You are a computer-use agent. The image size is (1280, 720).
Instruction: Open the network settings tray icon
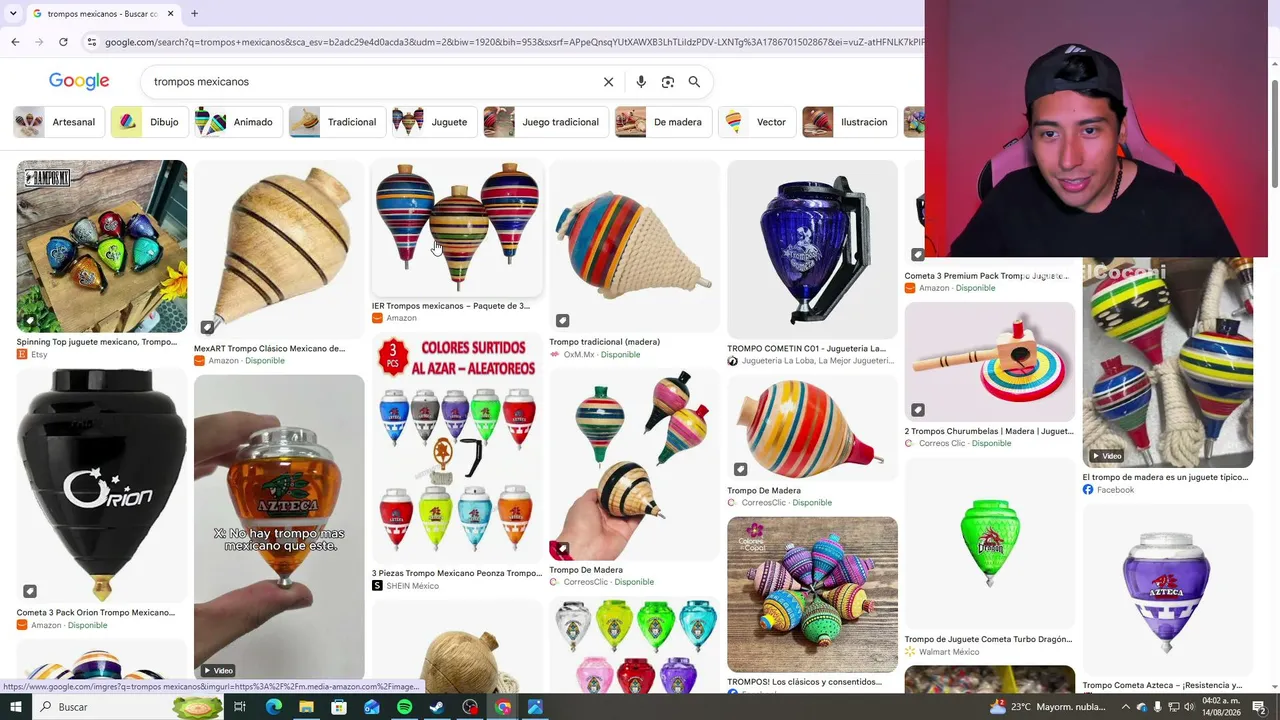1173,707
